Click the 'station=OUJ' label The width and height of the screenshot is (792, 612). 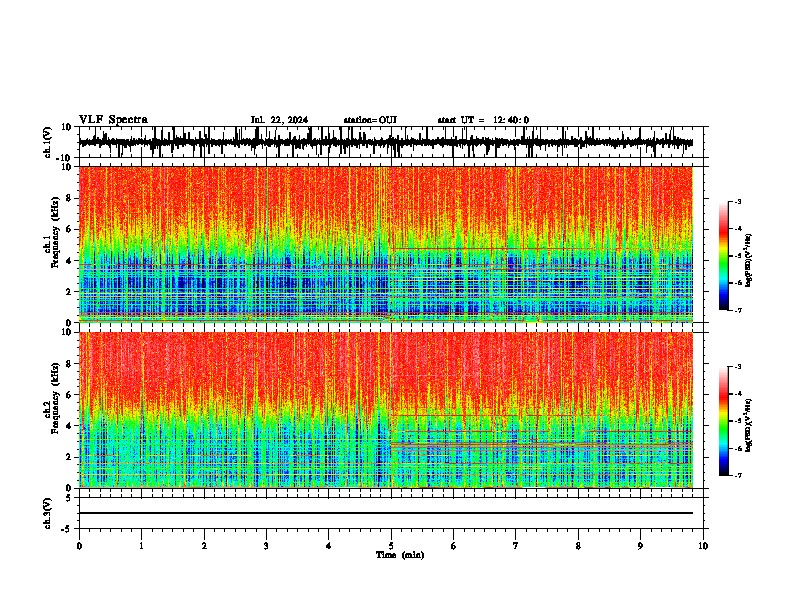[370, 120]
